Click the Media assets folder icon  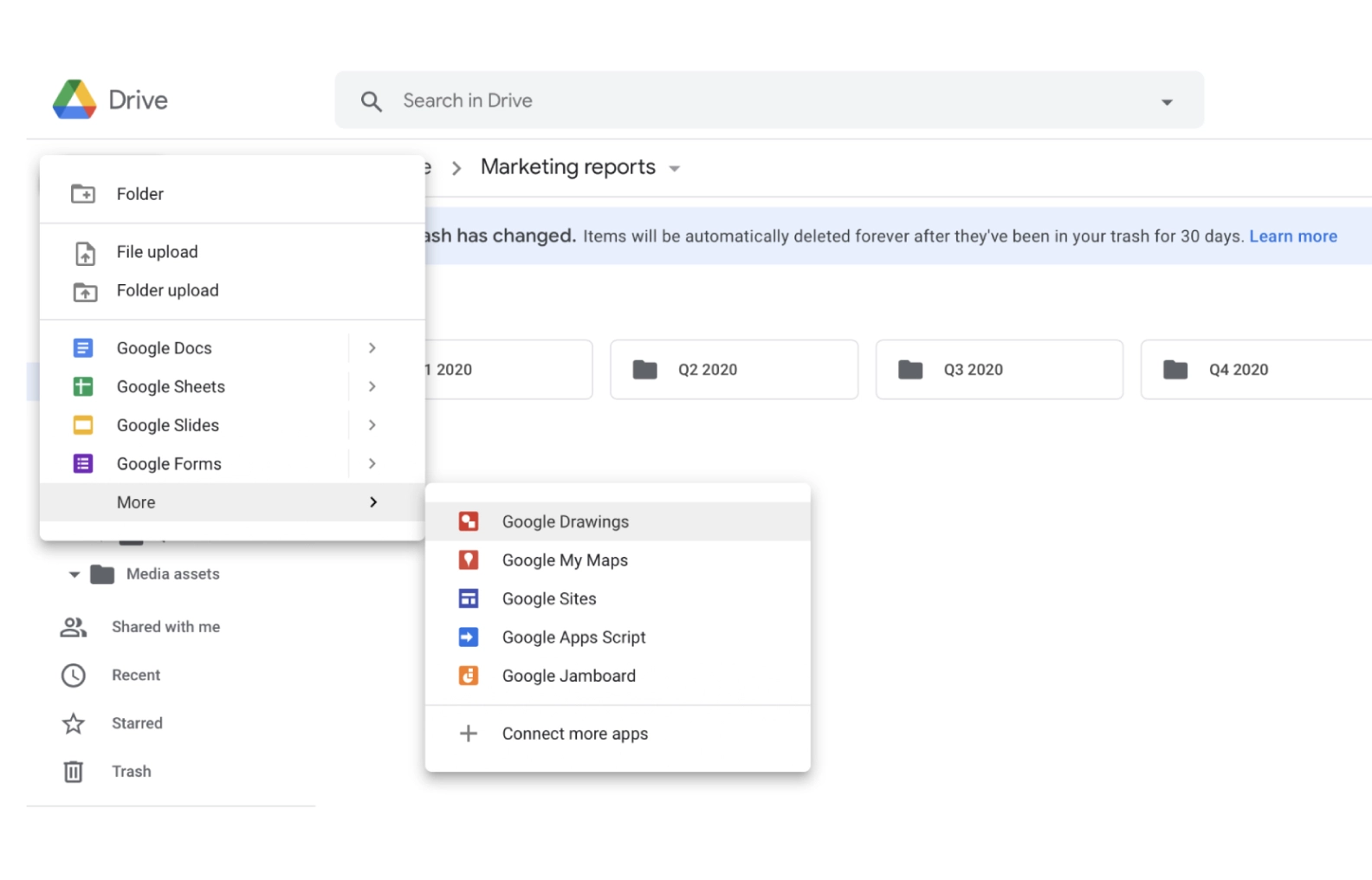coord(102,574)
